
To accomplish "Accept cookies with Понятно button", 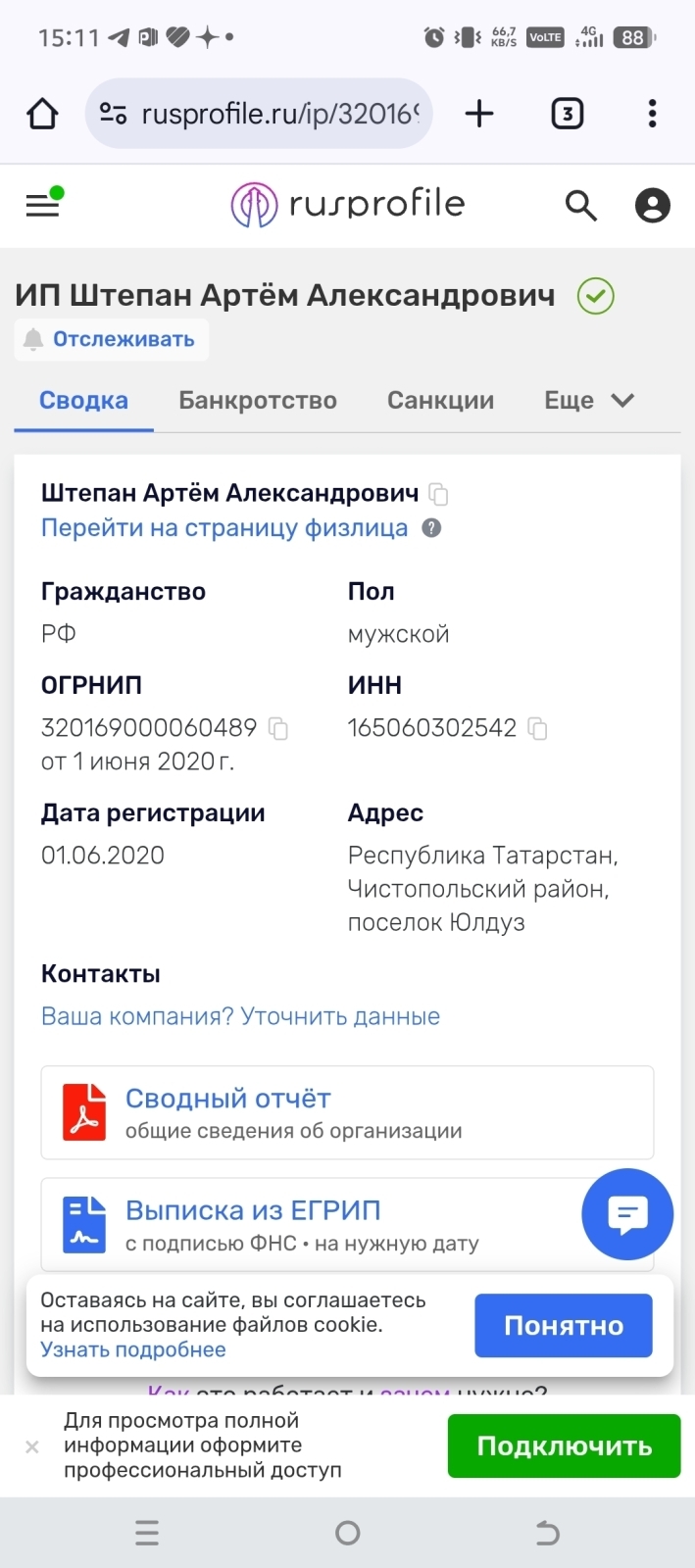I will (563, 1325).
